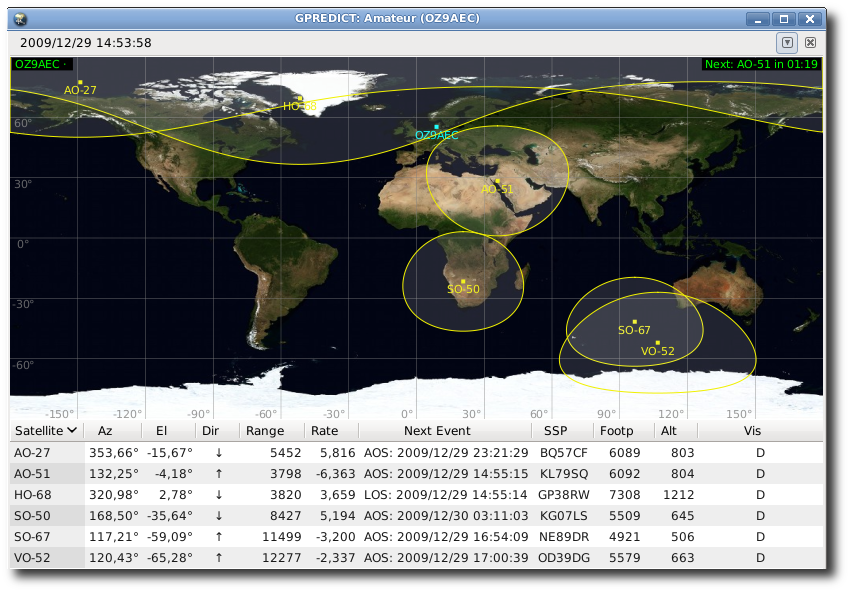The image size is (850, 592).
Task: Click the 1212 altitude value
Action: pyautogui.click(x=678, y=495)
